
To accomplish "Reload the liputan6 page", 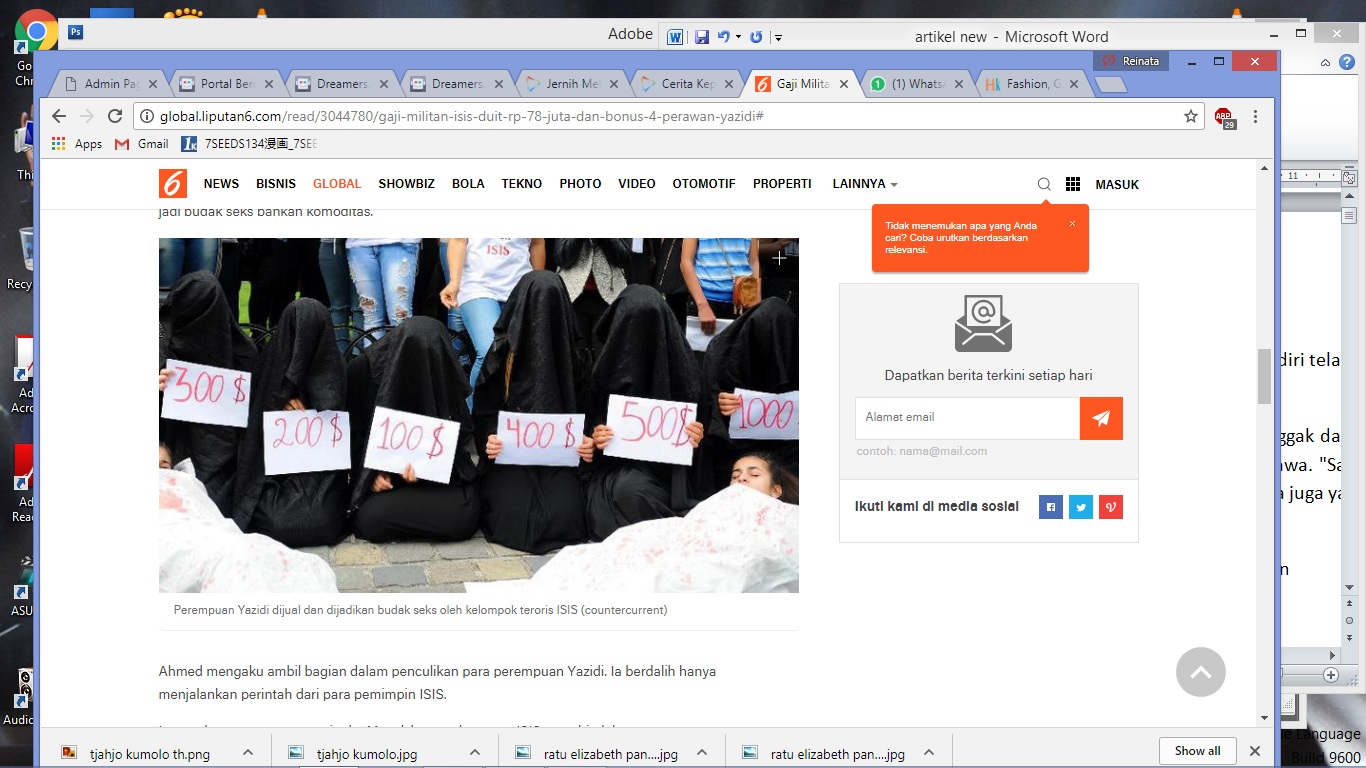I will point(115,116).
